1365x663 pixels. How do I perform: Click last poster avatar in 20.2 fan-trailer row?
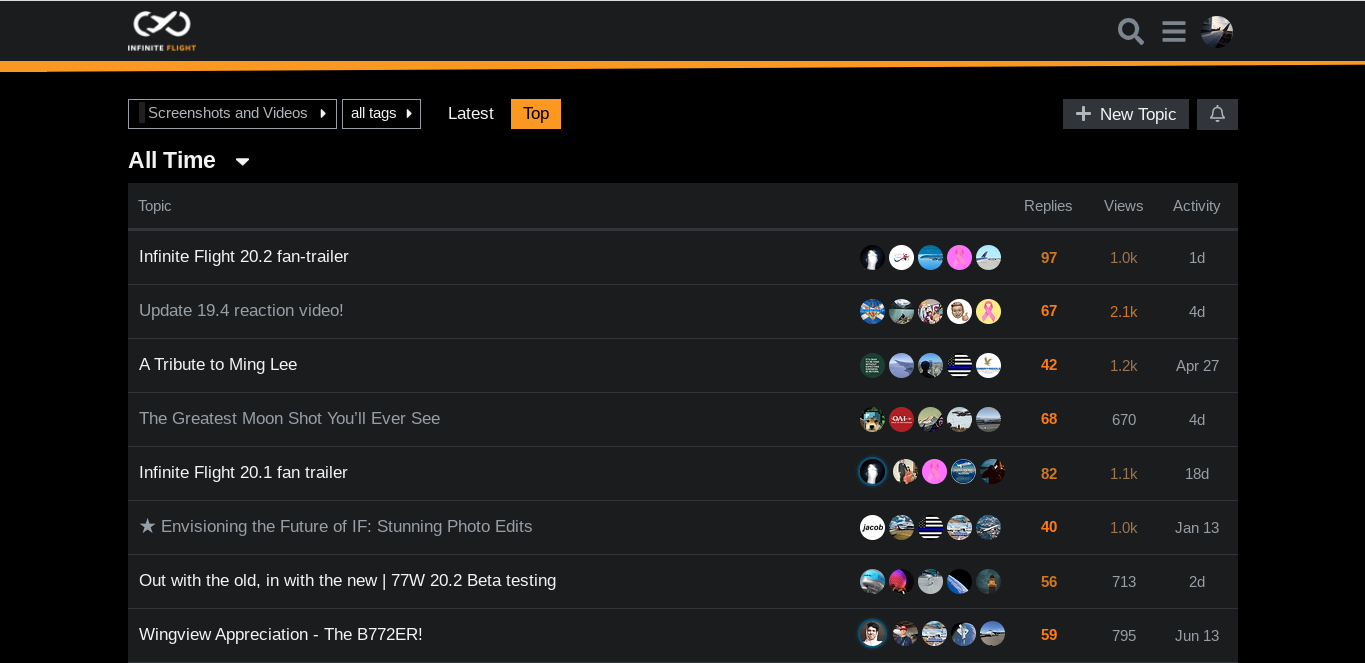[x=988, y=258]
